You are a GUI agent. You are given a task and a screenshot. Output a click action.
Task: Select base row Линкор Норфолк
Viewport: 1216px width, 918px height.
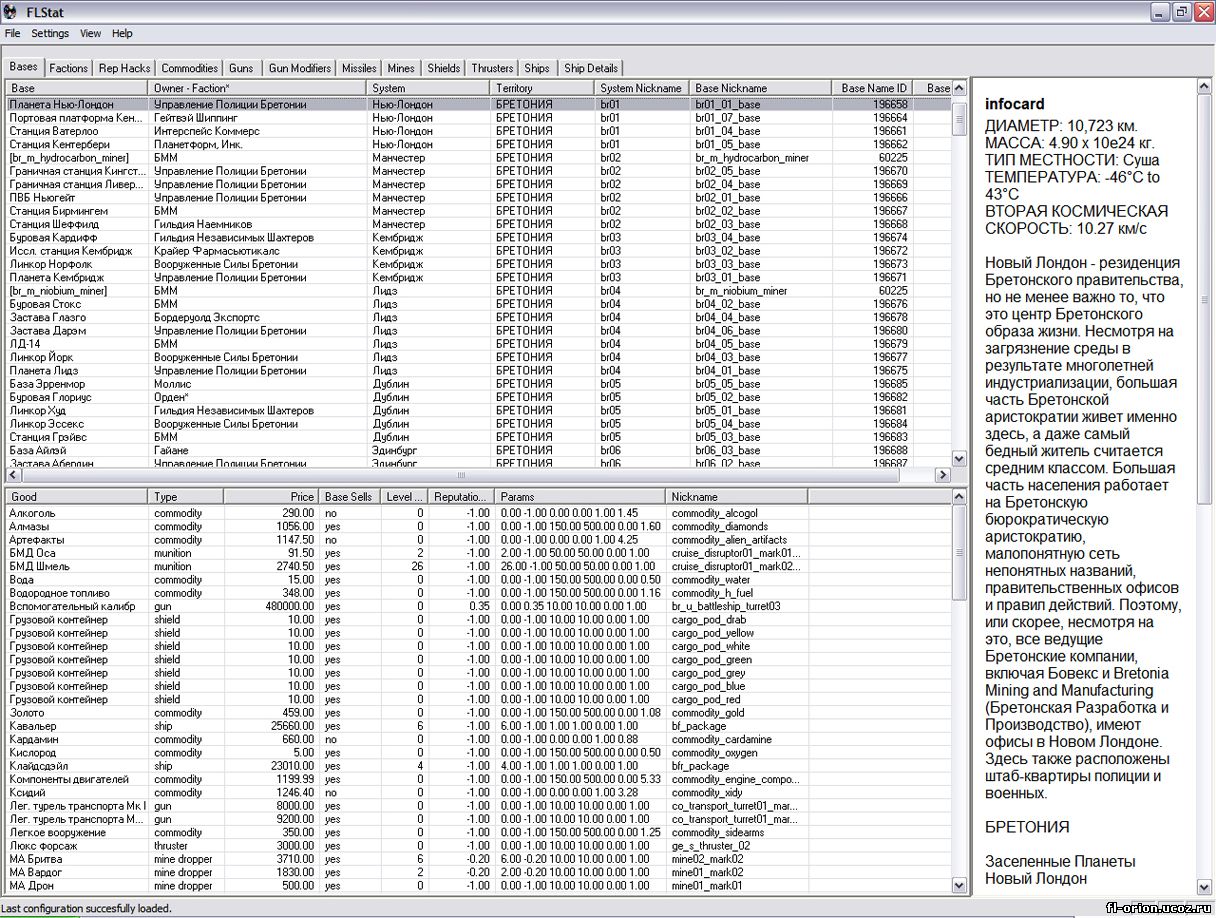point(478,264)
